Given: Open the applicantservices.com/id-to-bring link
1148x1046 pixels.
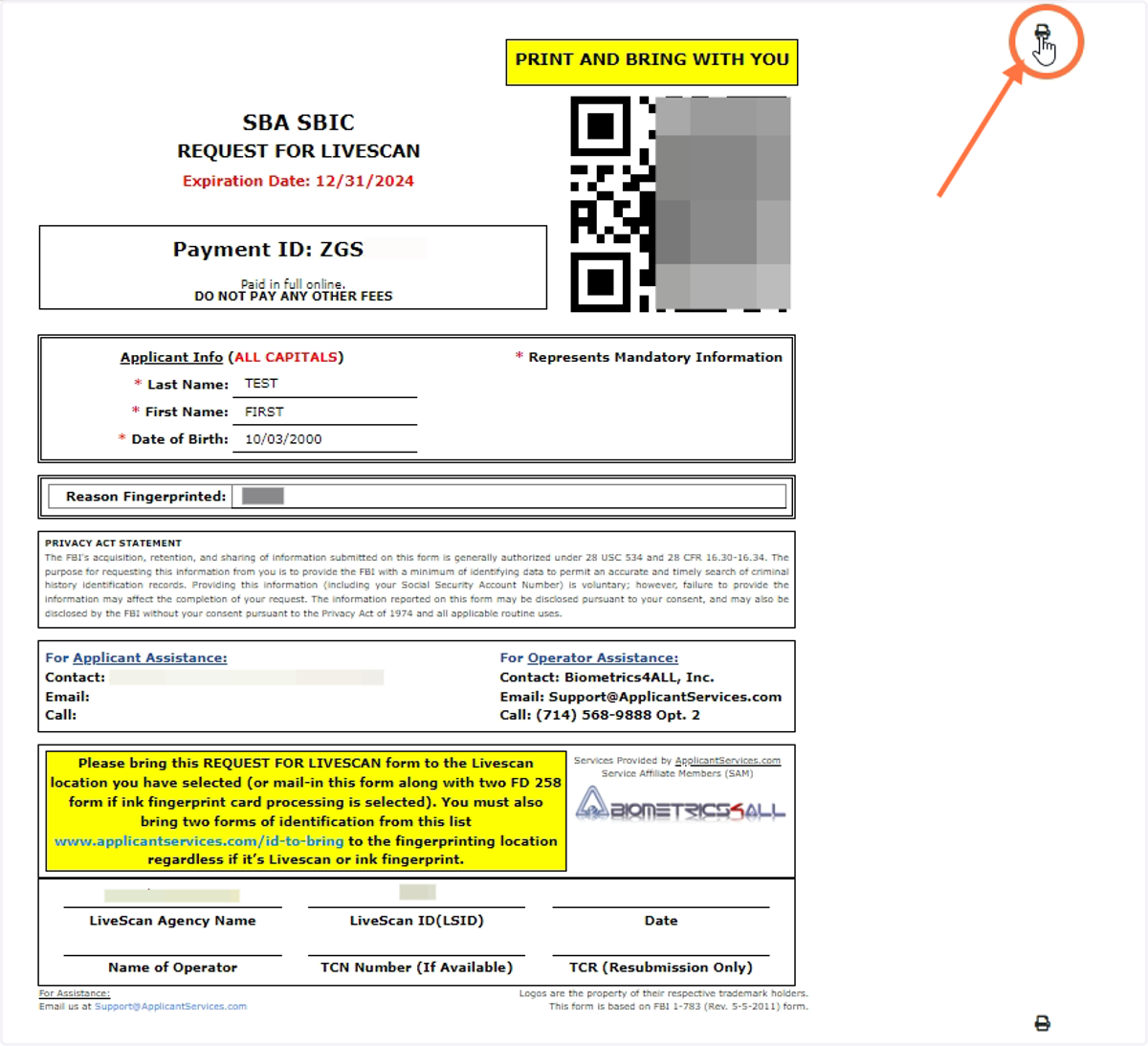Looking at the screenshot, I should [x=199, y=841].
